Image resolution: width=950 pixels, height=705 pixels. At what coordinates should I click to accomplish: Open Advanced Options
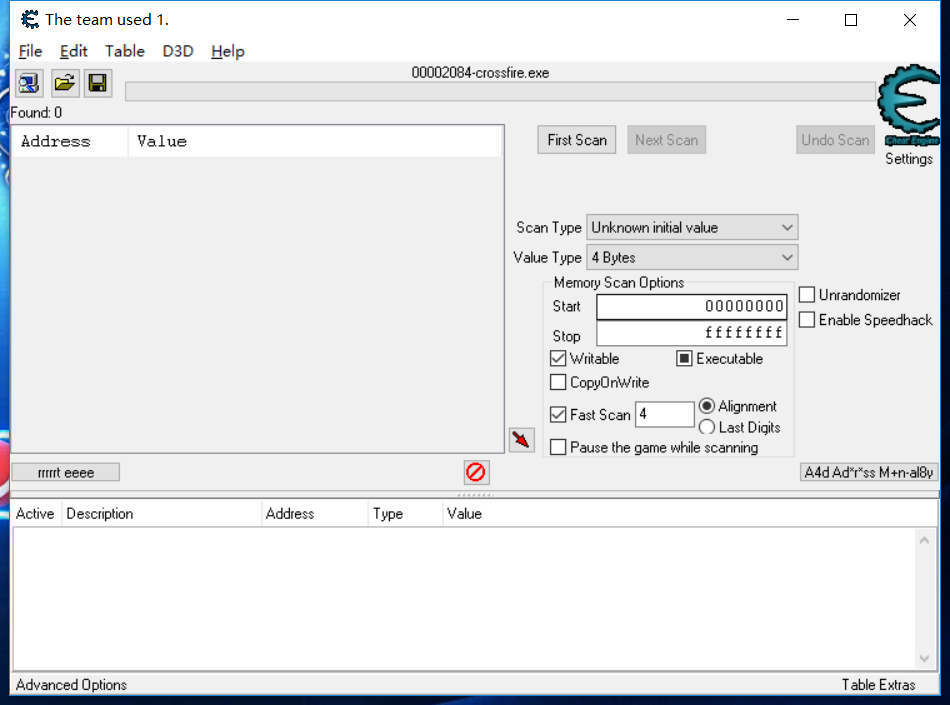pyautogui.click(x=71, y=685)
